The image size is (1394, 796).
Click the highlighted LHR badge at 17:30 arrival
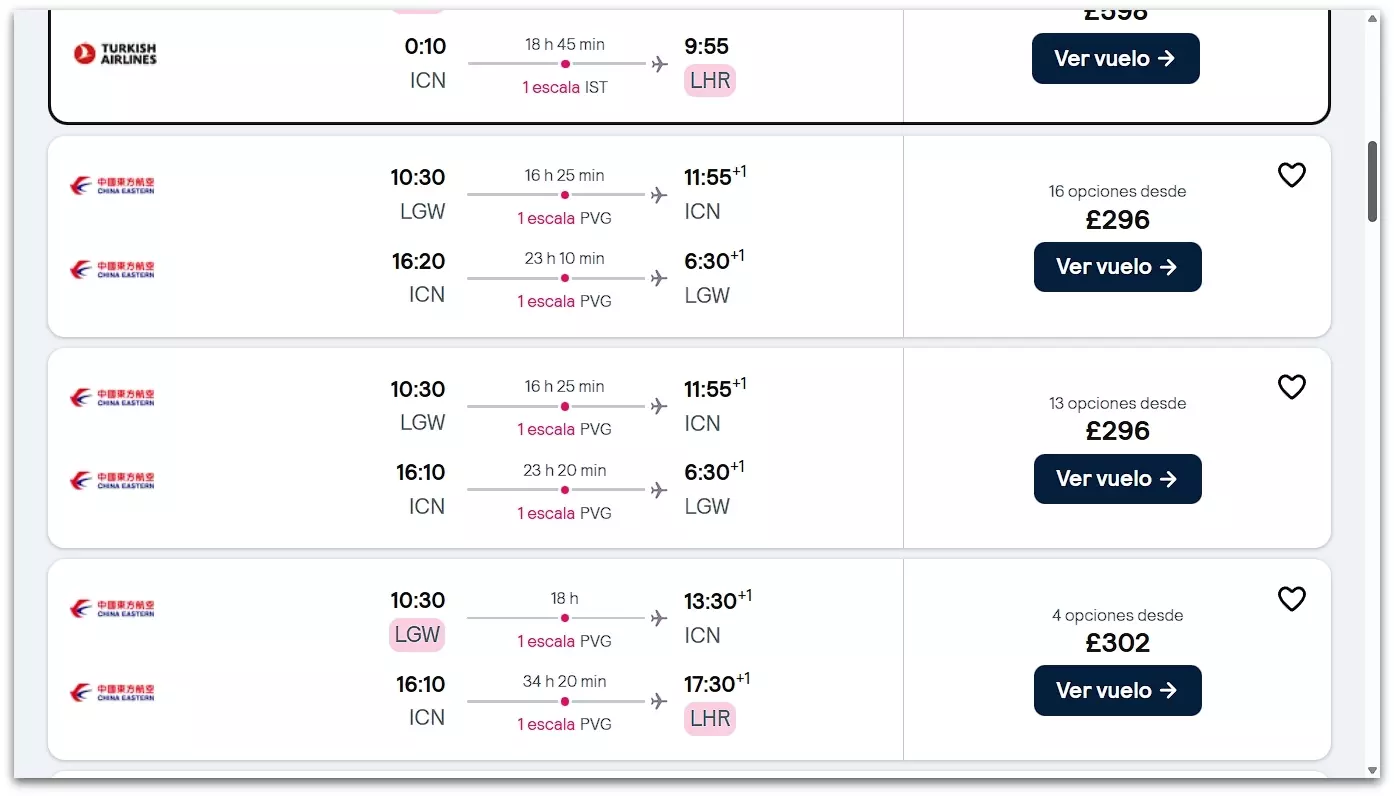click(x=710, y=718)
